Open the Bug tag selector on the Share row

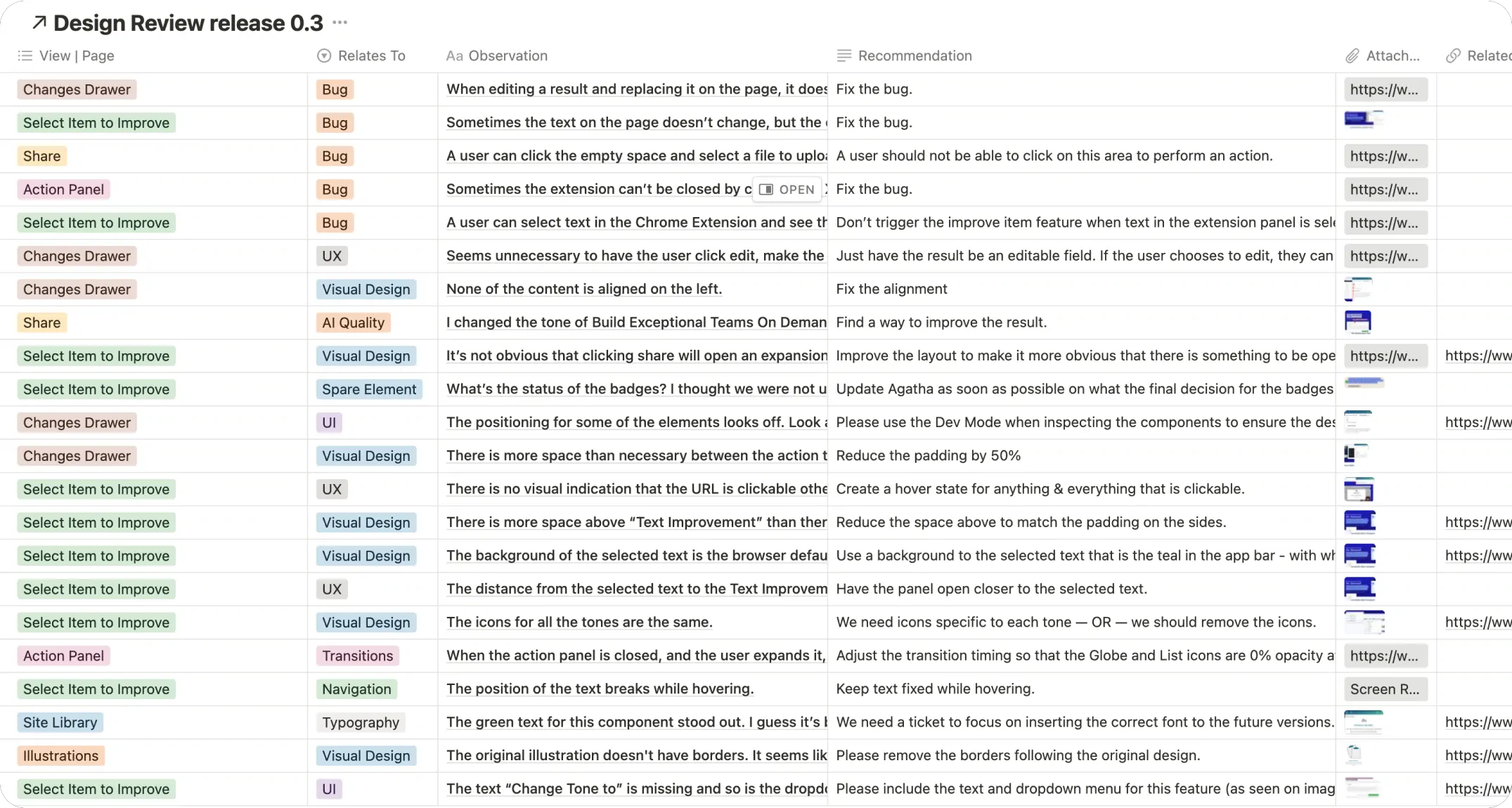coord(334,155)
